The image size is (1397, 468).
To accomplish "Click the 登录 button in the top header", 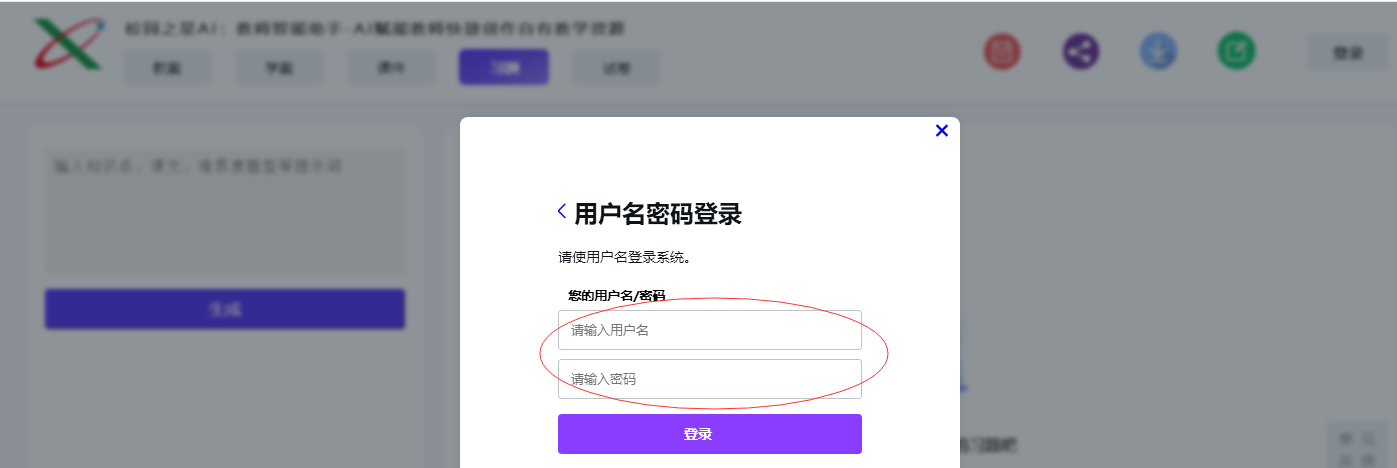I will click(x=1347, y=53).
